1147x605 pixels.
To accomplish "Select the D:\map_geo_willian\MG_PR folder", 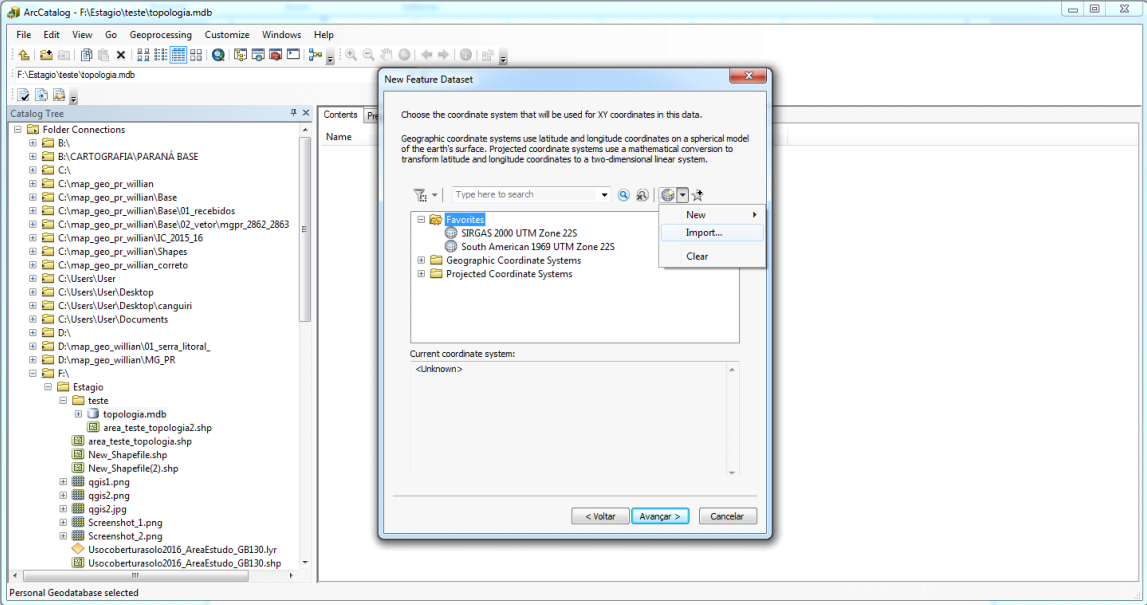I will [x=116, y=360].
